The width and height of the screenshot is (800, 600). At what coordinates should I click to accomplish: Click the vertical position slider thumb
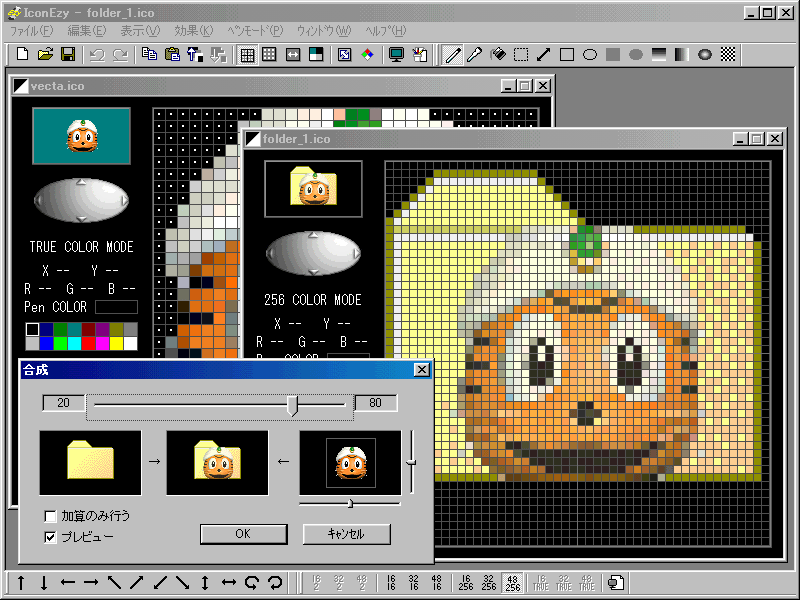pos(411,462)
